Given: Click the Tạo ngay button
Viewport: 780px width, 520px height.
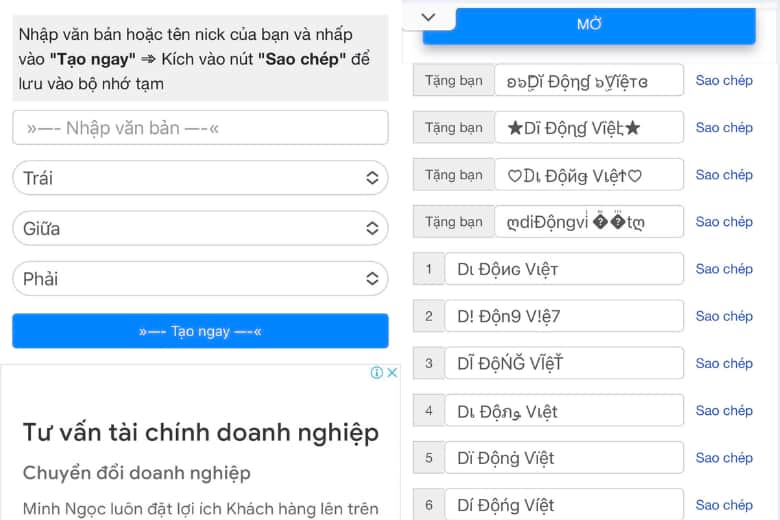Looking at the screenshot, I should coord(200,331).
